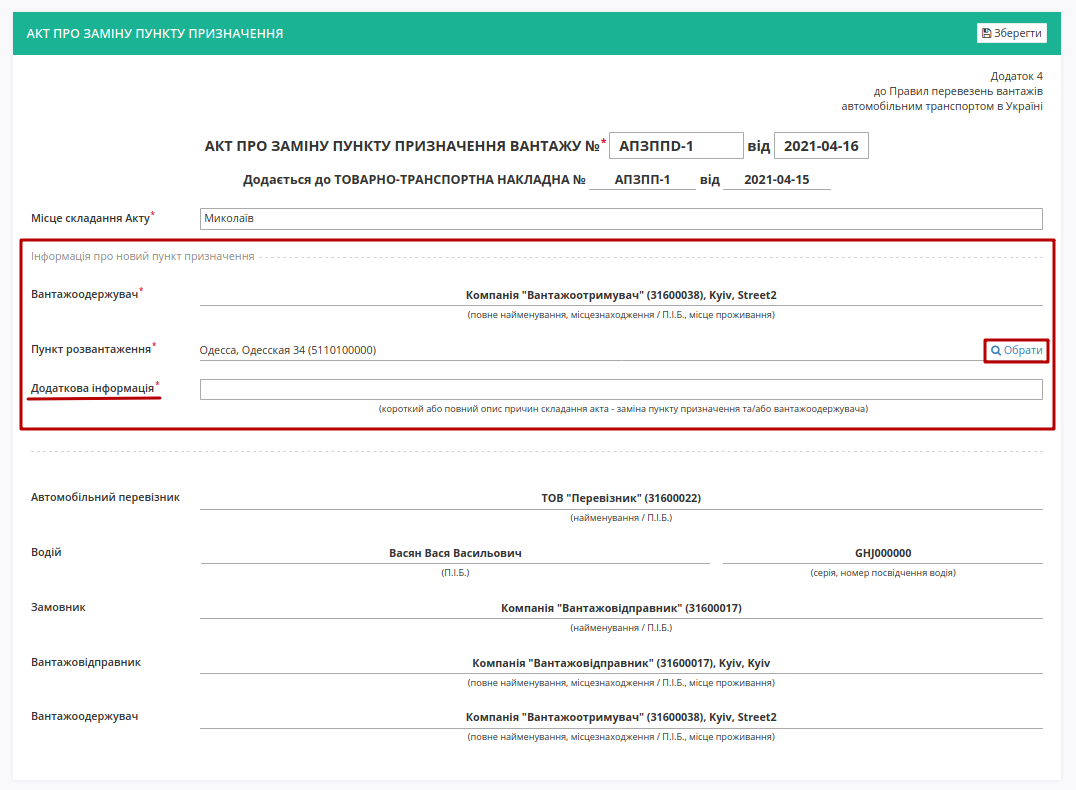Click the Місце складання Акту field with Миколаїв
This screenshot has width=1076, height=790.
pos(621,219)
